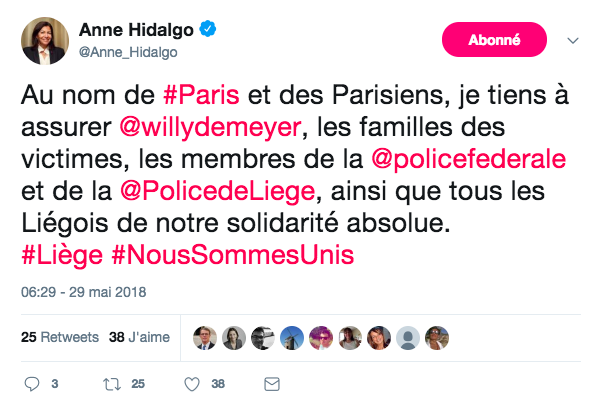Screen dimensions: 600x415
Task: Click the reply speech bubble icon
Action: coord(31,383)
